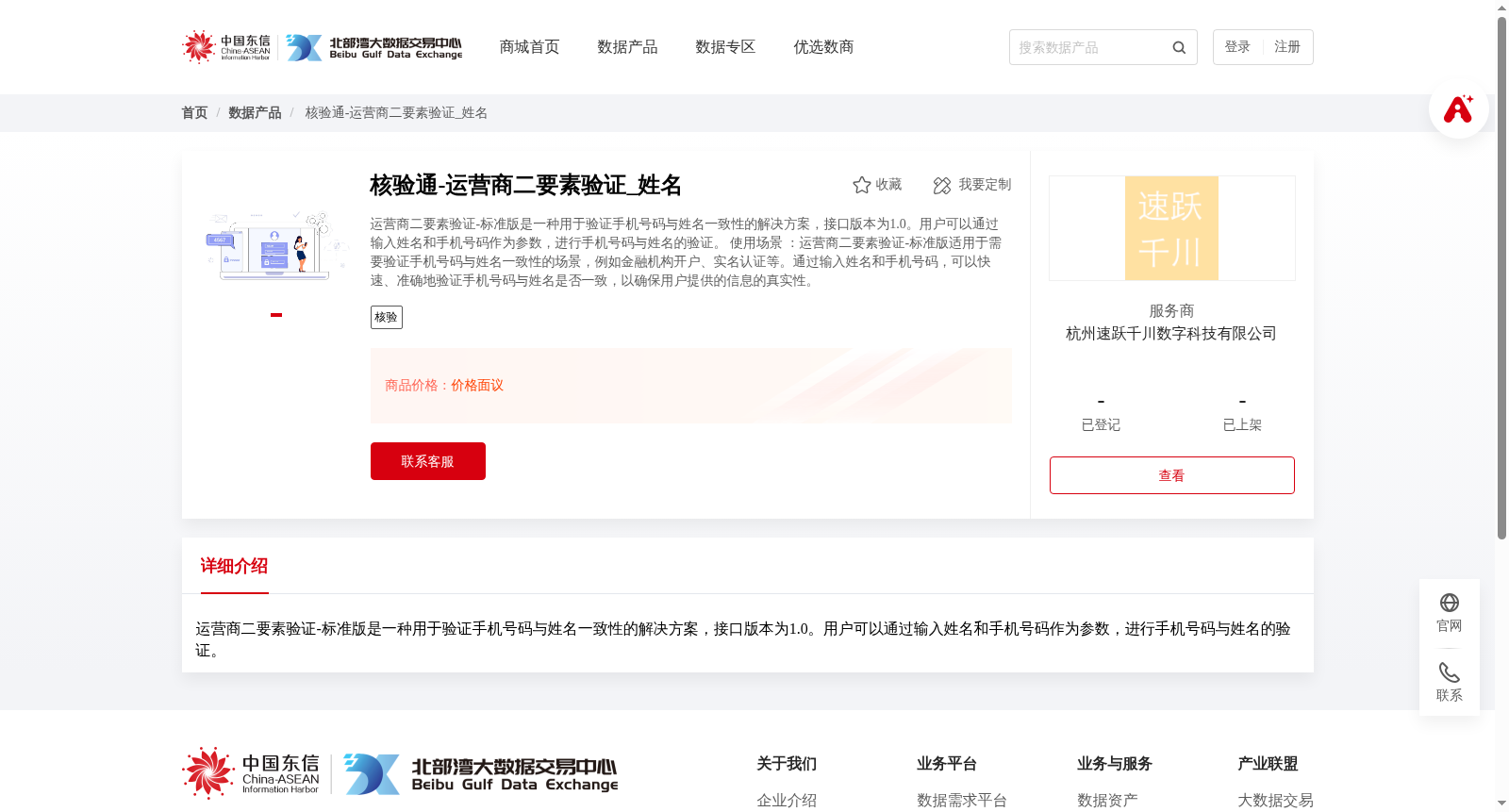
Task: Click the 价格面议 price text
Action: pos(477,386)
